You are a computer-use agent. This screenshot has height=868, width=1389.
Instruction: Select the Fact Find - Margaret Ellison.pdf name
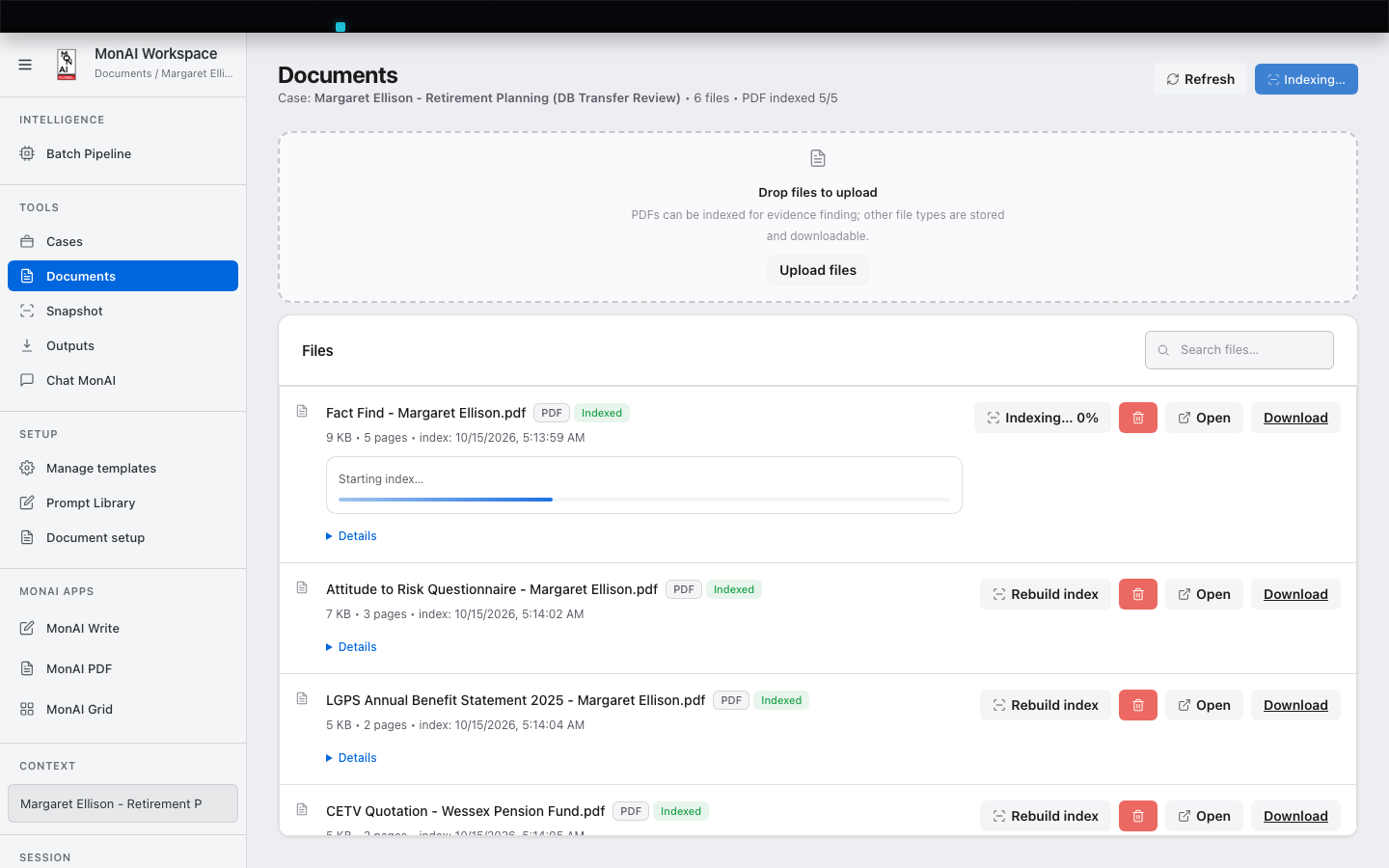pyautogui.click(x=425, y=413)
